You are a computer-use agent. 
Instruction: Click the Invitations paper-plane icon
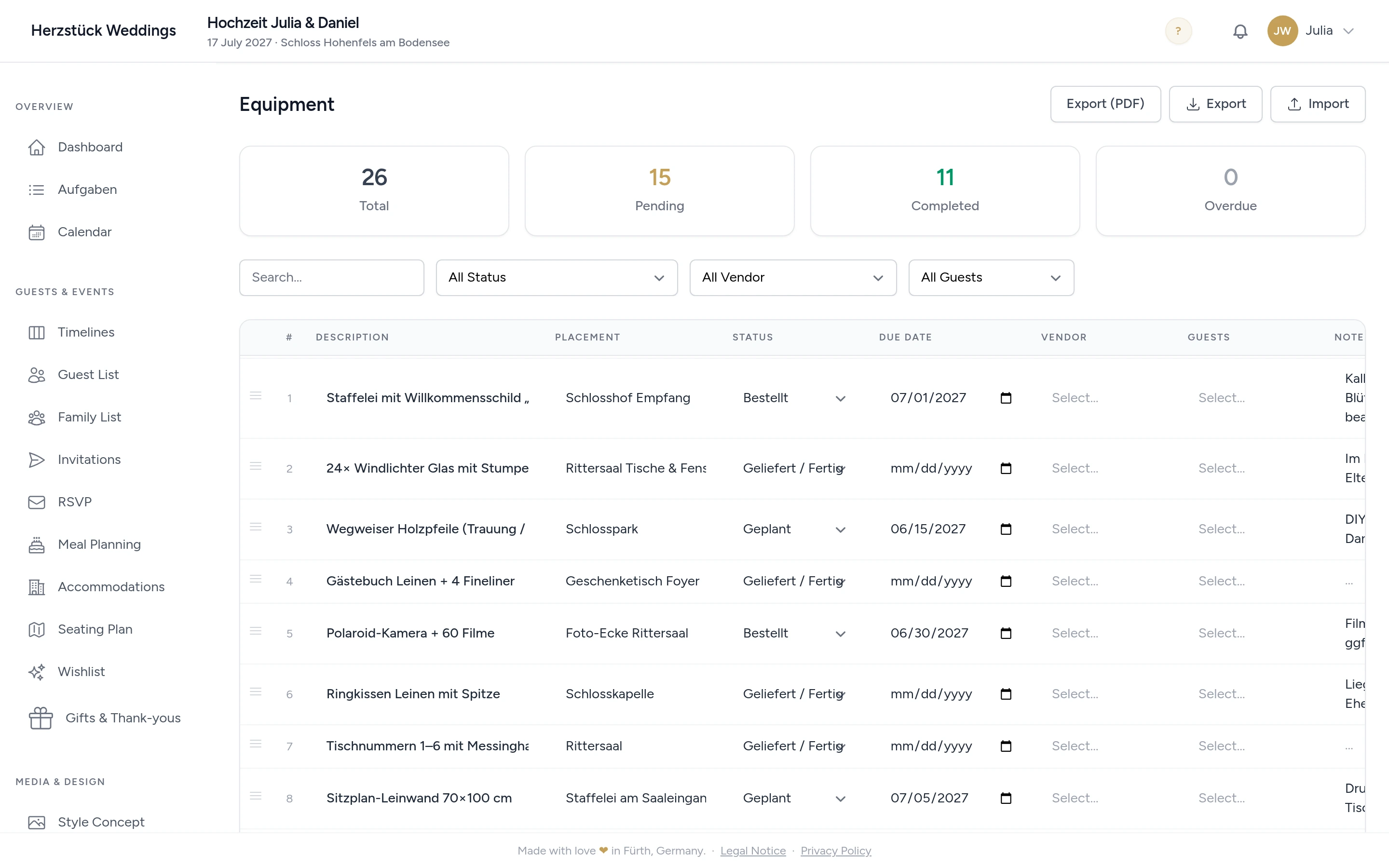click(37, 460)
